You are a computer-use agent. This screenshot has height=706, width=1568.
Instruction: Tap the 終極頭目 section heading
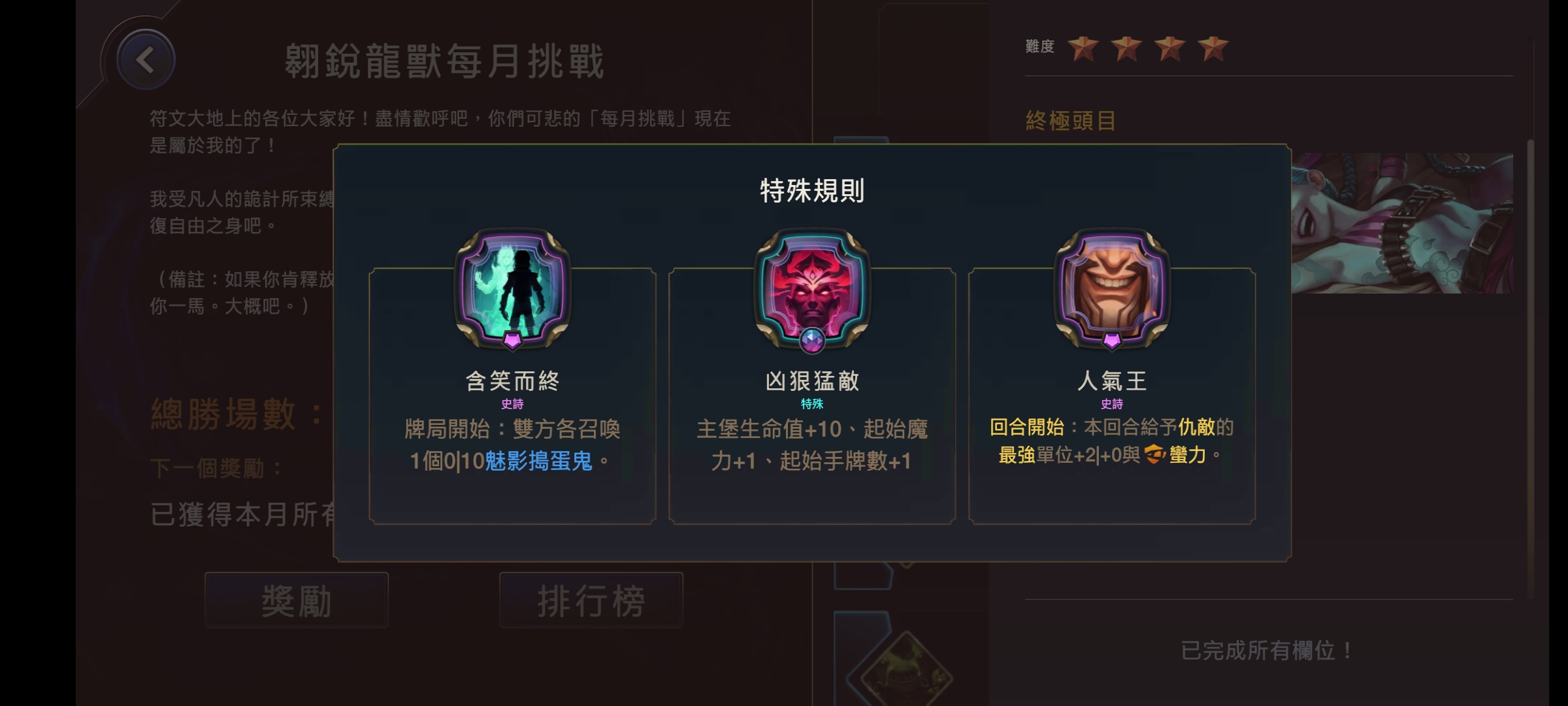tap(1071, 121)
